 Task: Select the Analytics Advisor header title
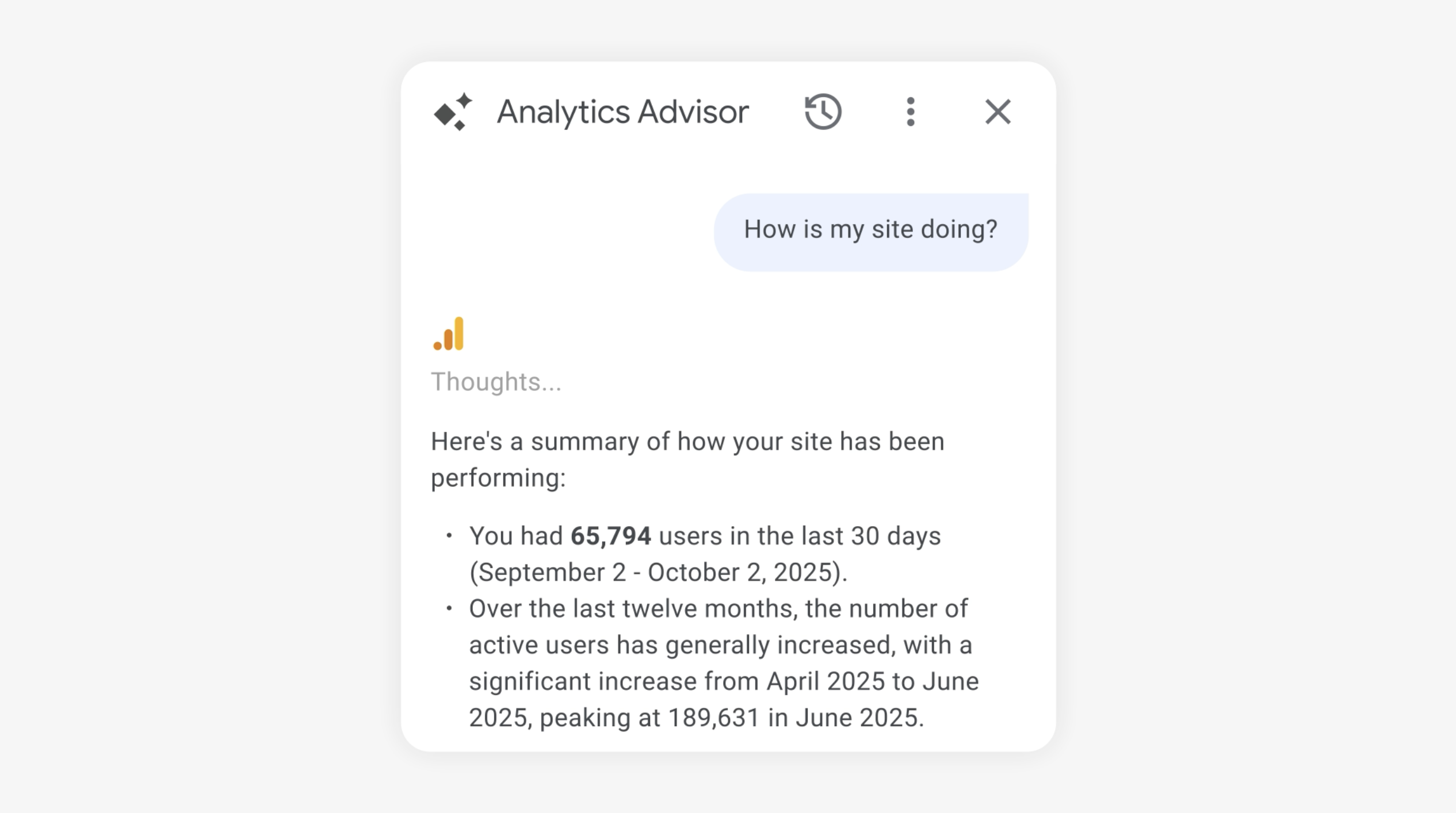click(x=623, y=112)
